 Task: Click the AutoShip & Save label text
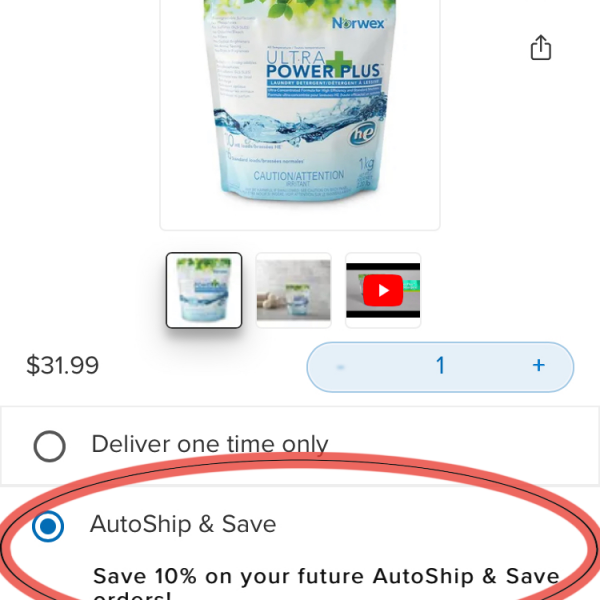pyautogui.click(x=183, y=524)
